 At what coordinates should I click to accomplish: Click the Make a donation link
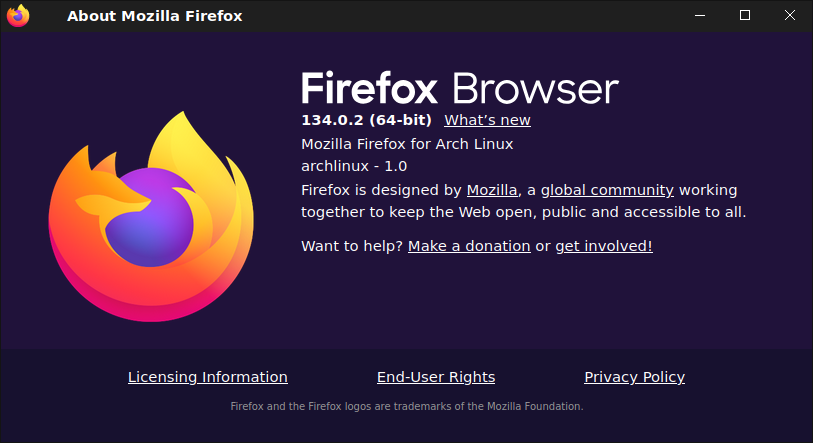click(469, 246)
